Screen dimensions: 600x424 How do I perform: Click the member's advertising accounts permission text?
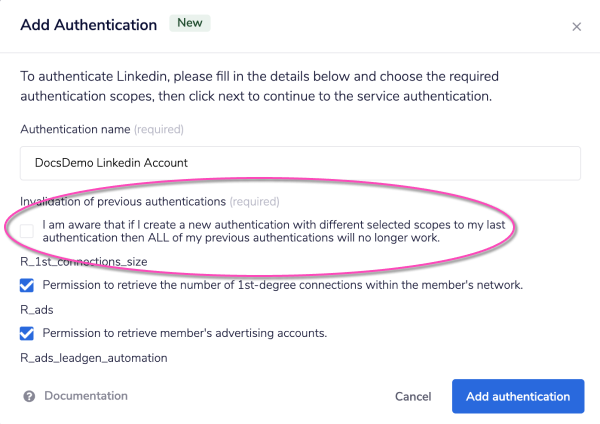tap(185, 333)
